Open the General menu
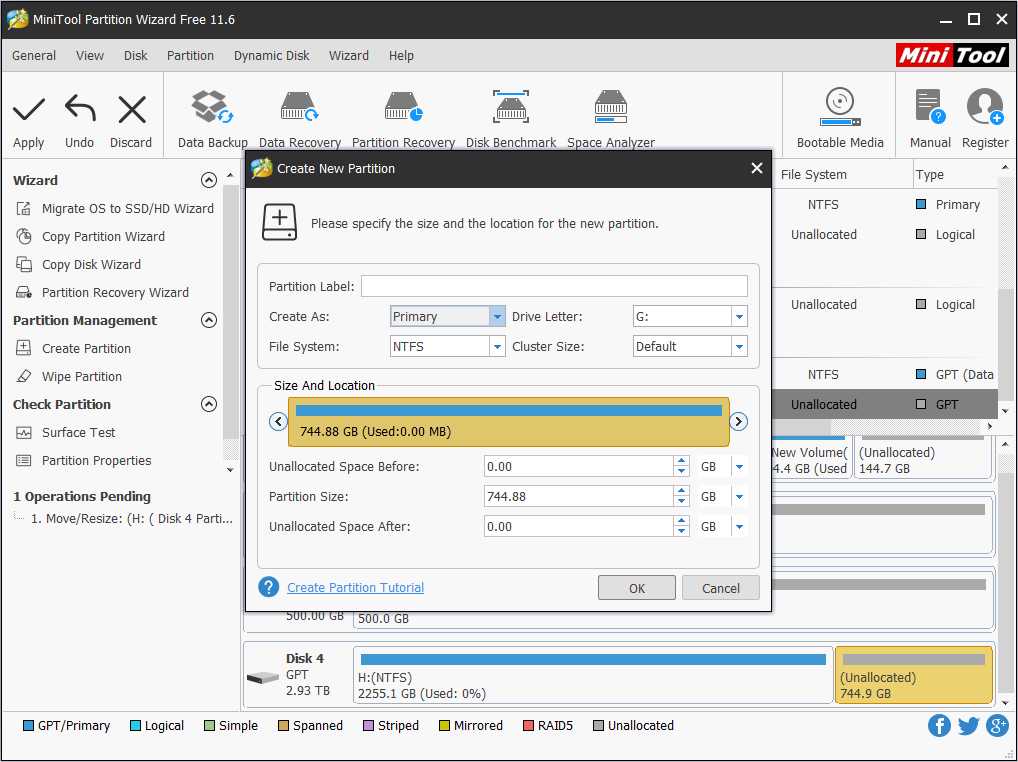The width and height of the screenshot is (1018, 762). tap(34, 56)
